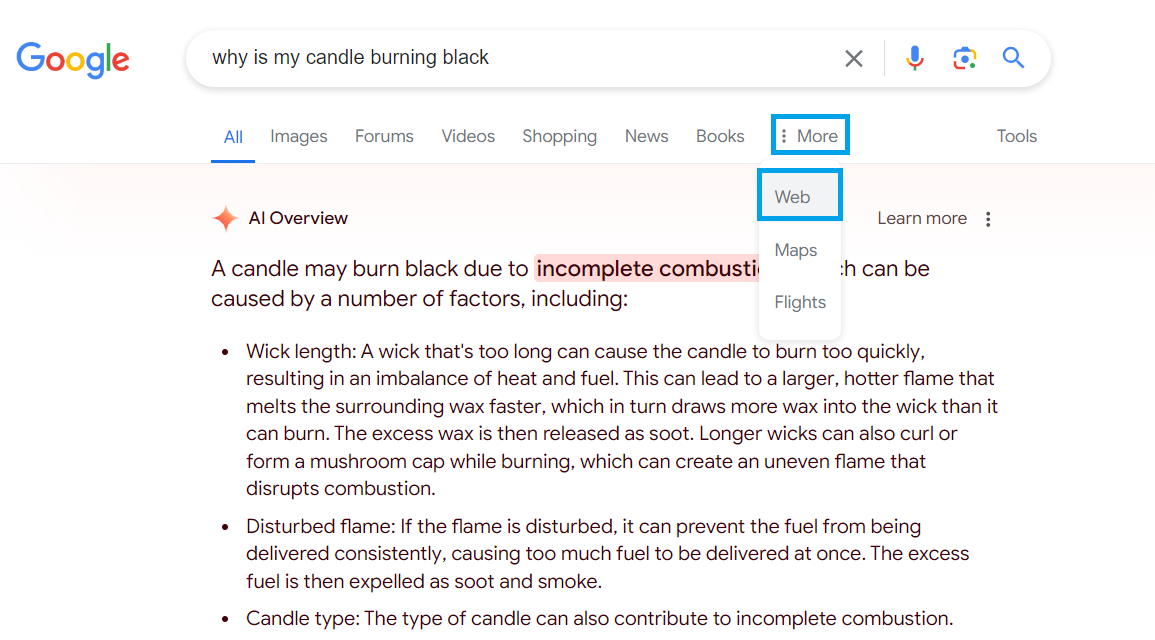The height and width of the screenshot is (640, 1155).
Task: Click the Learn more link
Action: [x=921, y=219]
